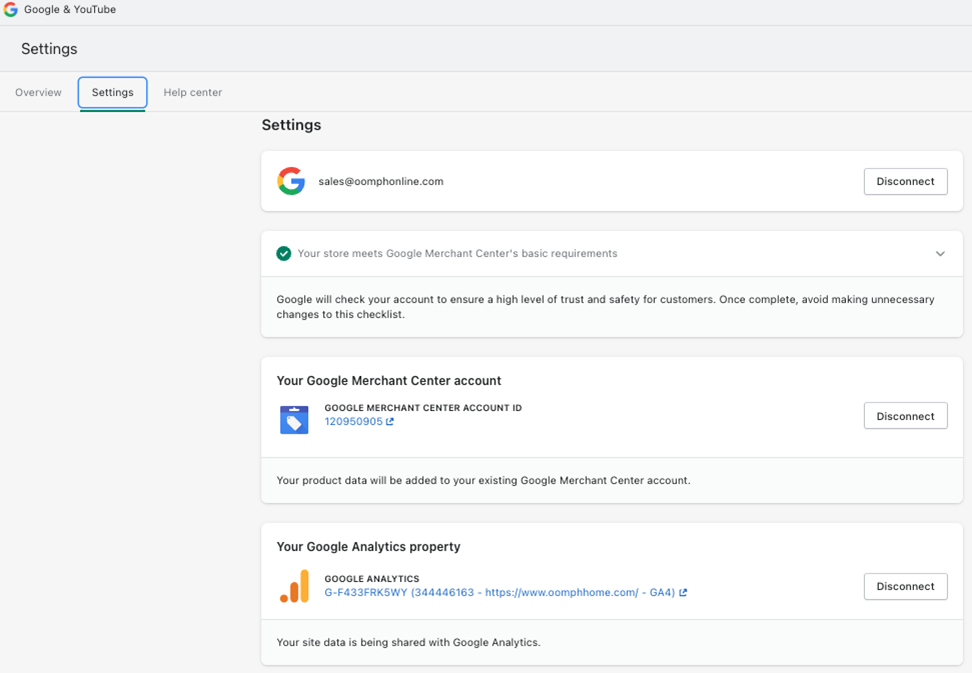
Task: Click the Google Analytics bar chart icon
Action: 294,587
